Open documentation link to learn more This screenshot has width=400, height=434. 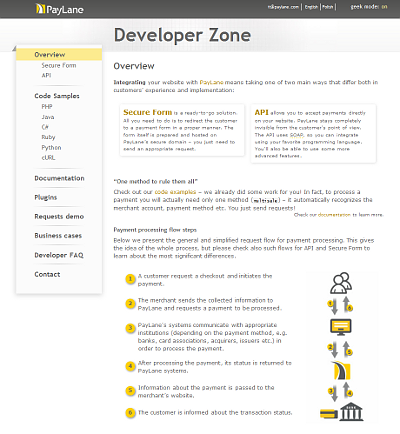(x=334, y=215)
